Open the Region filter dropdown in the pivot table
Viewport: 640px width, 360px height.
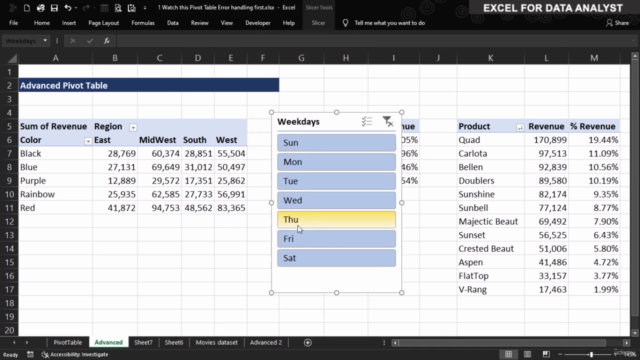(x=133, y=127)
